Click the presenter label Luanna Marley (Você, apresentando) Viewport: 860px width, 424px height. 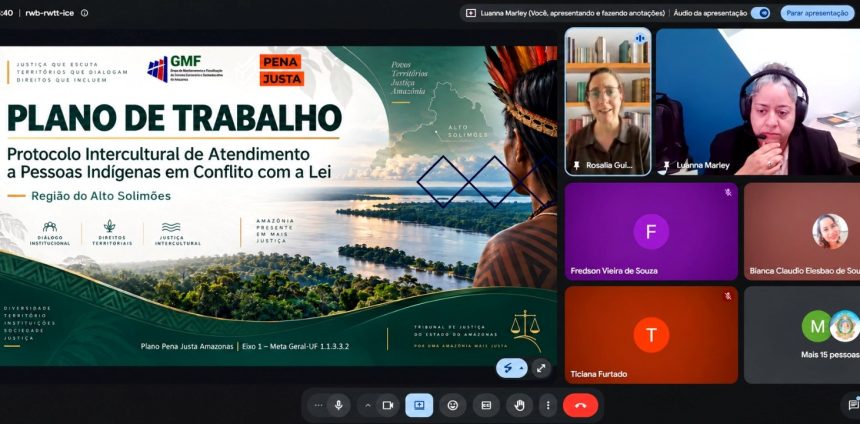pos(573,13)
